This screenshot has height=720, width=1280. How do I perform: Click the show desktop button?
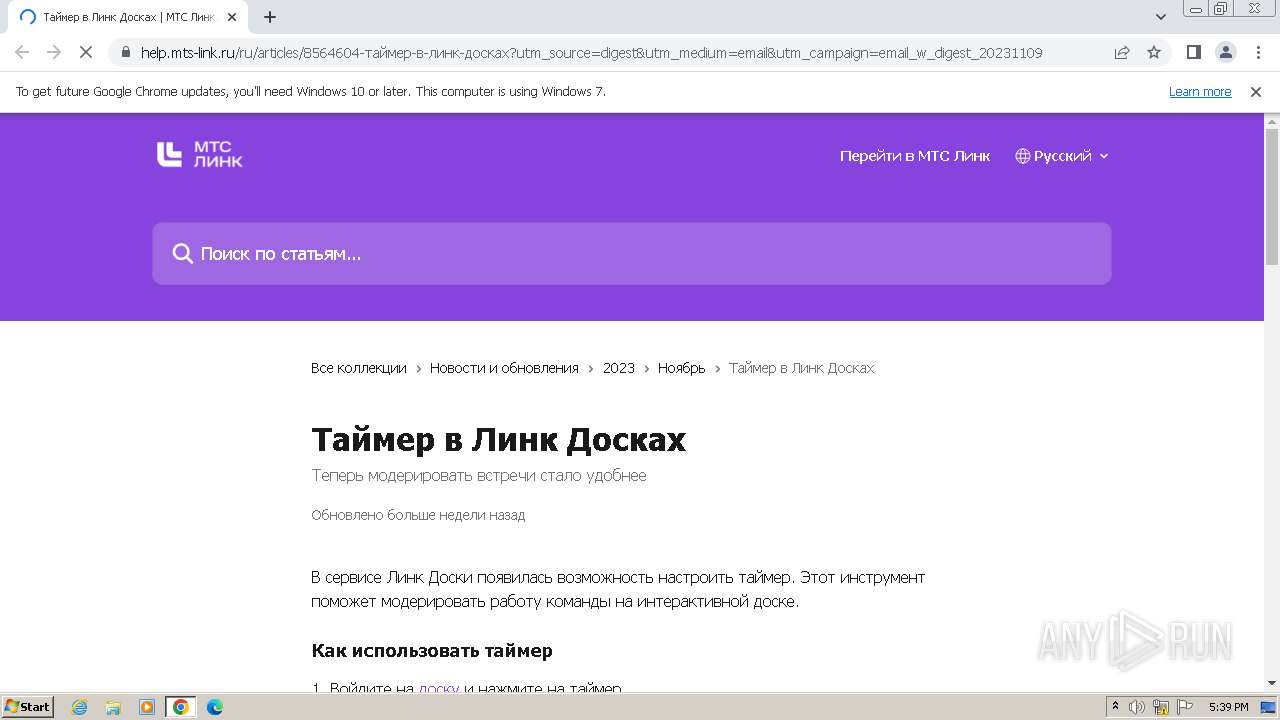[1270, 707]
